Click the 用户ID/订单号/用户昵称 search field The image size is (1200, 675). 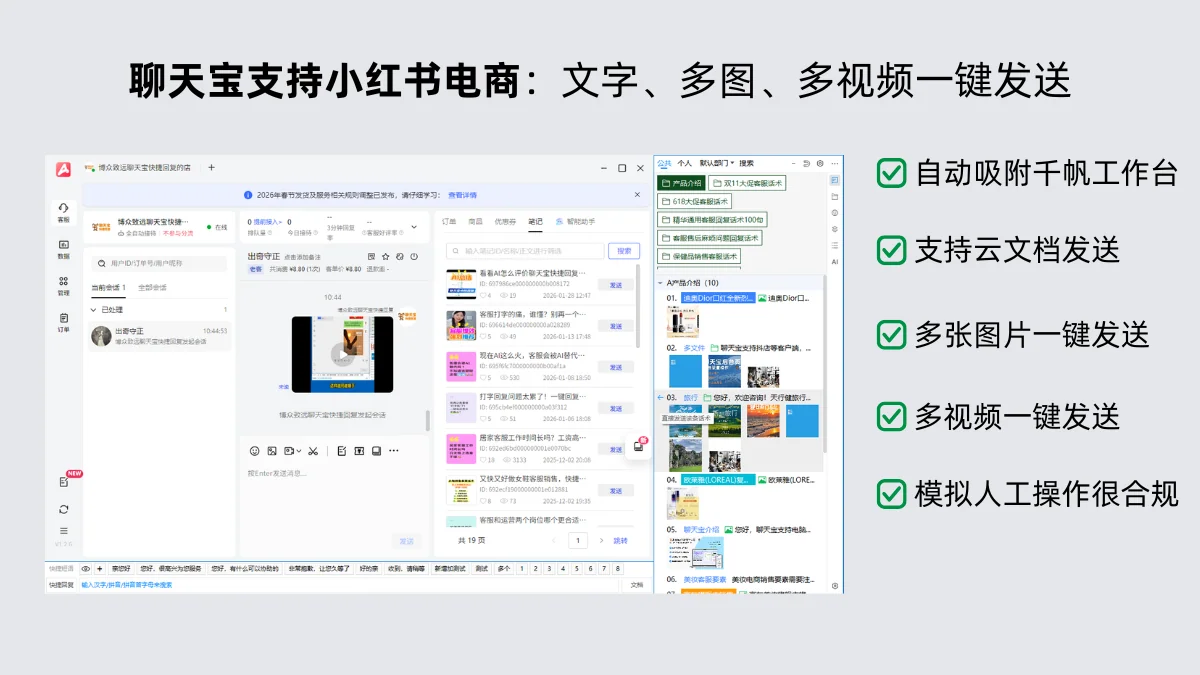click(x=159, y=263)
